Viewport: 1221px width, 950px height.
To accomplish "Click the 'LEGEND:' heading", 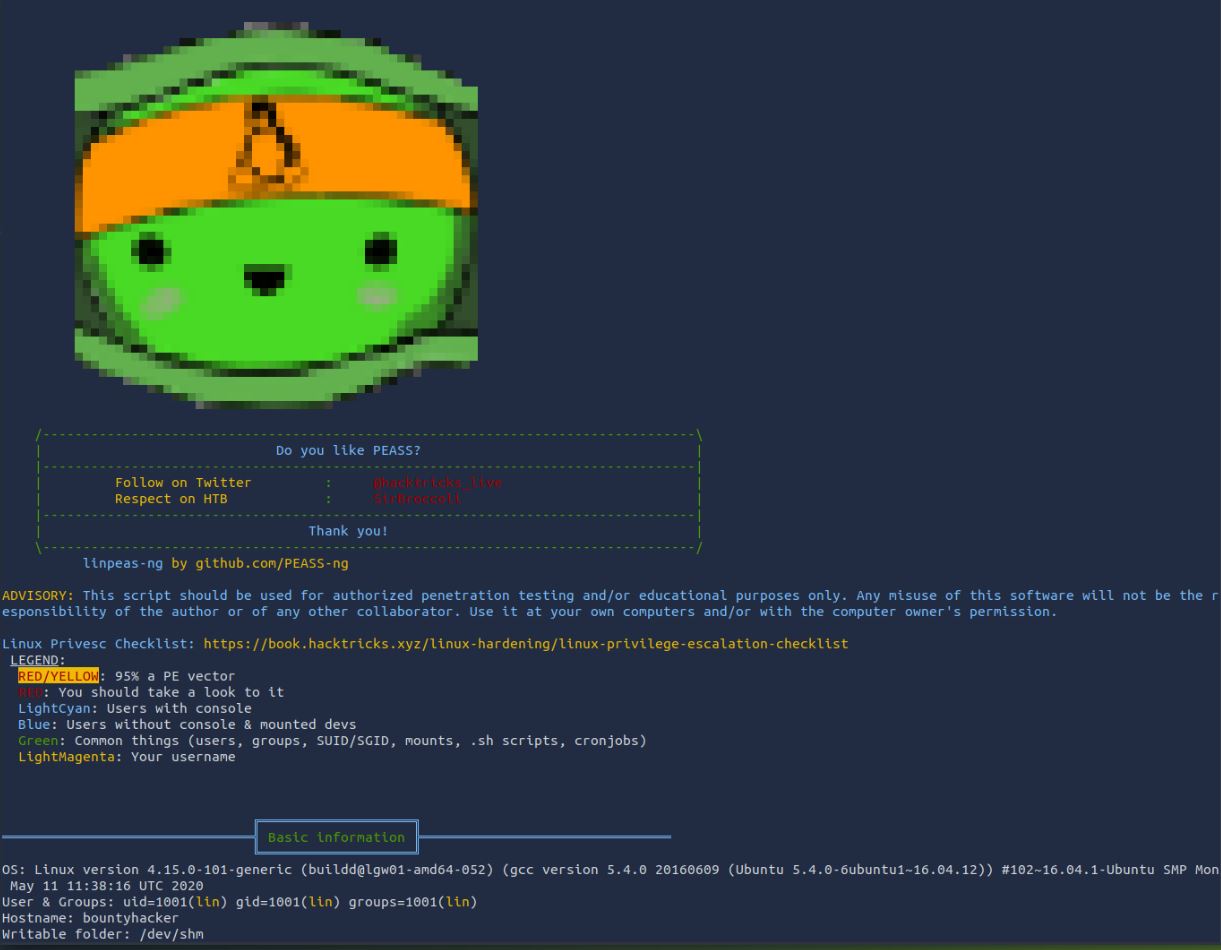I will click(x=38, y=660).
